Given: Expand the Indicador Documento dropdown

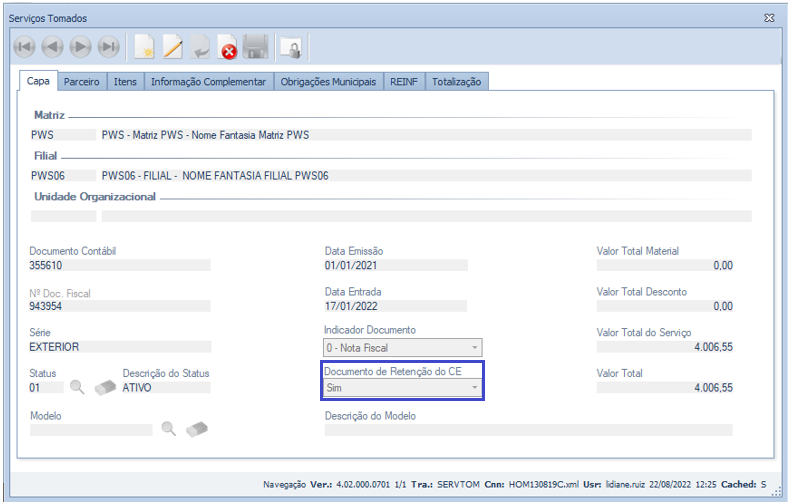Looking at the screenshot, I should 475,348.
